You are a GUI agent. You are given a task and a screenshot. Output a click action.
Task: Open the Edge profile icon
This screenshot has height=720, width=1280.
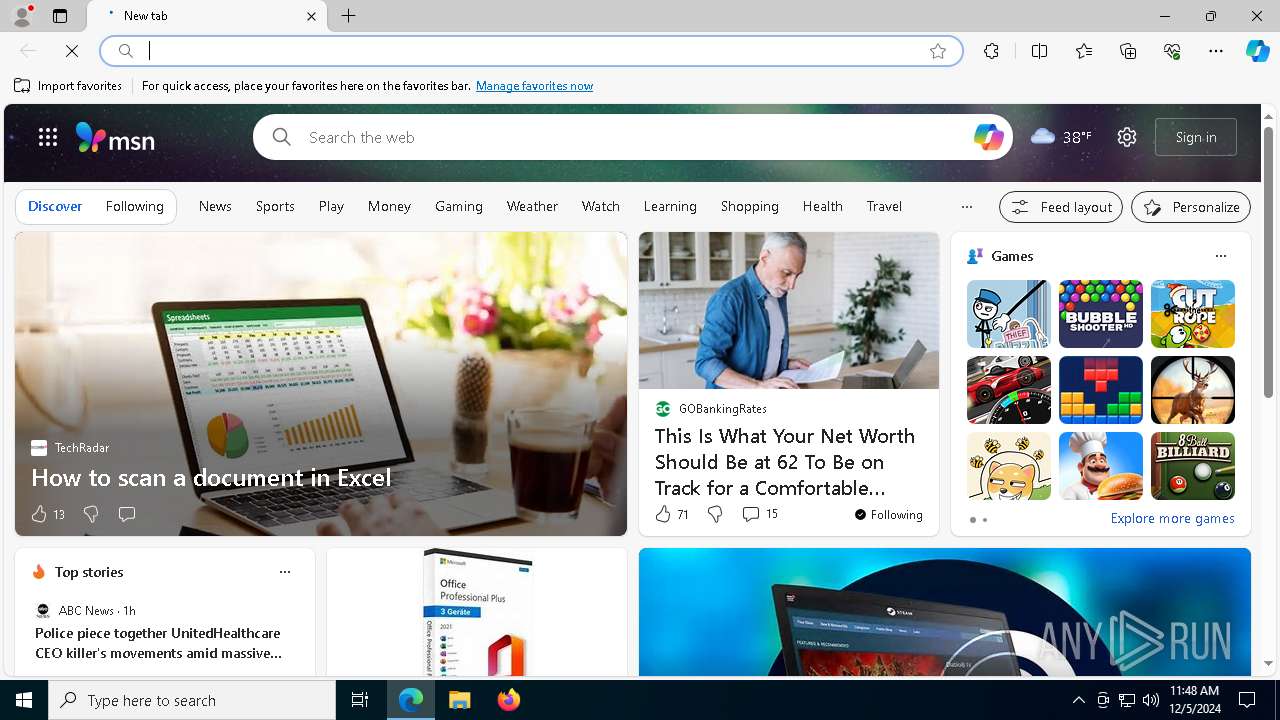point(21,16)
